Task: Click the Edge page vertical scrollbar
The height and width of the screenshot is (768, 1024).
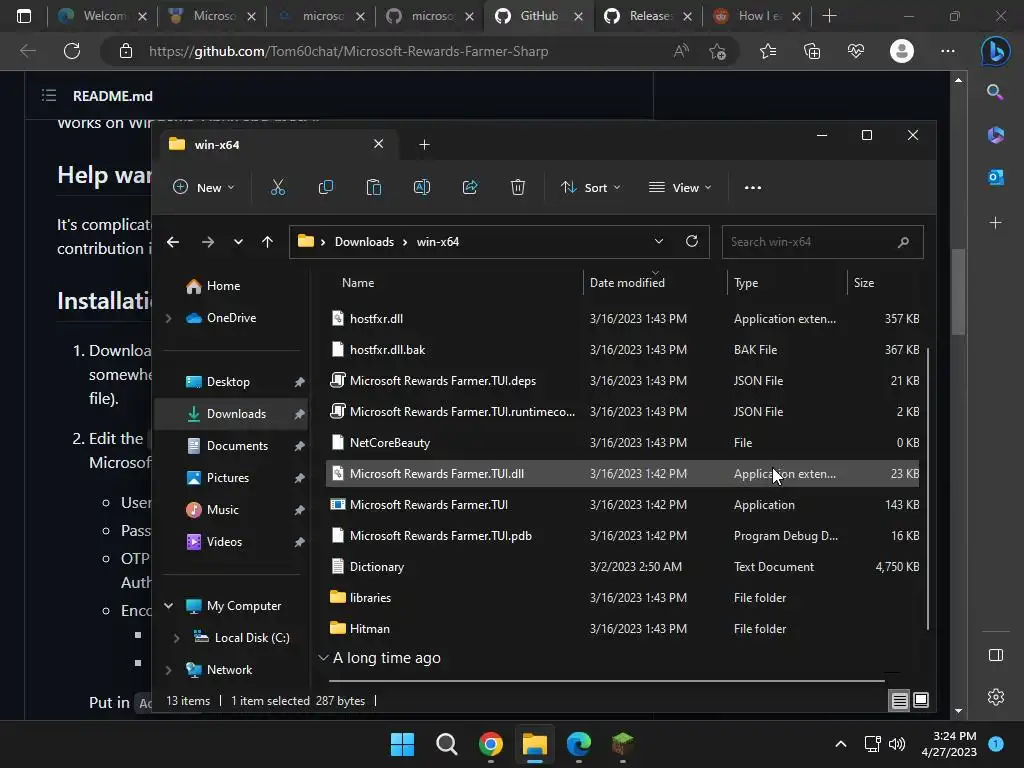Action: coord(958,292)
